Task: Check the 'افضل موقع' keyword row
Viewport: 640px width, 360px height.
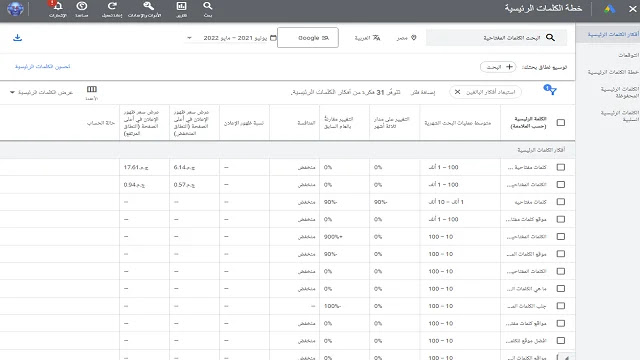Action: pos(561,340)
